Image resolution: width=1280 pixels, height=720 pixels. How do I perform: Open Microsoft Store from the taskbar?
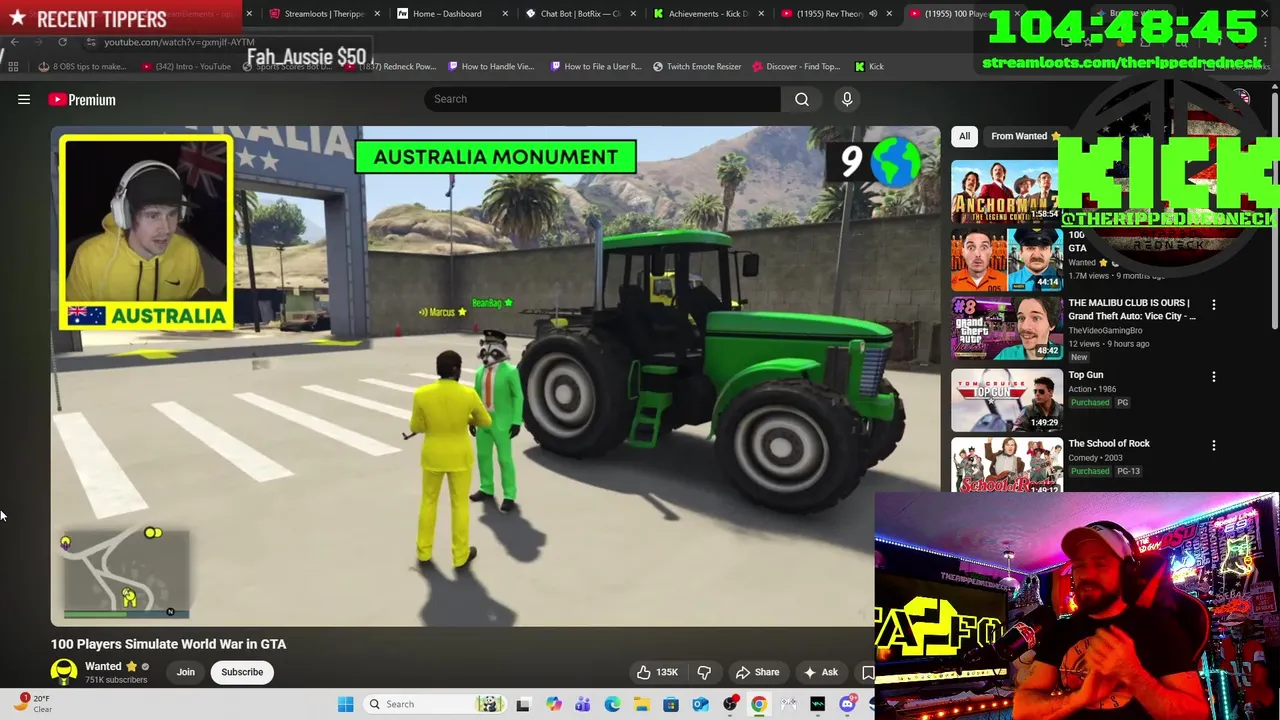(671, 704)
